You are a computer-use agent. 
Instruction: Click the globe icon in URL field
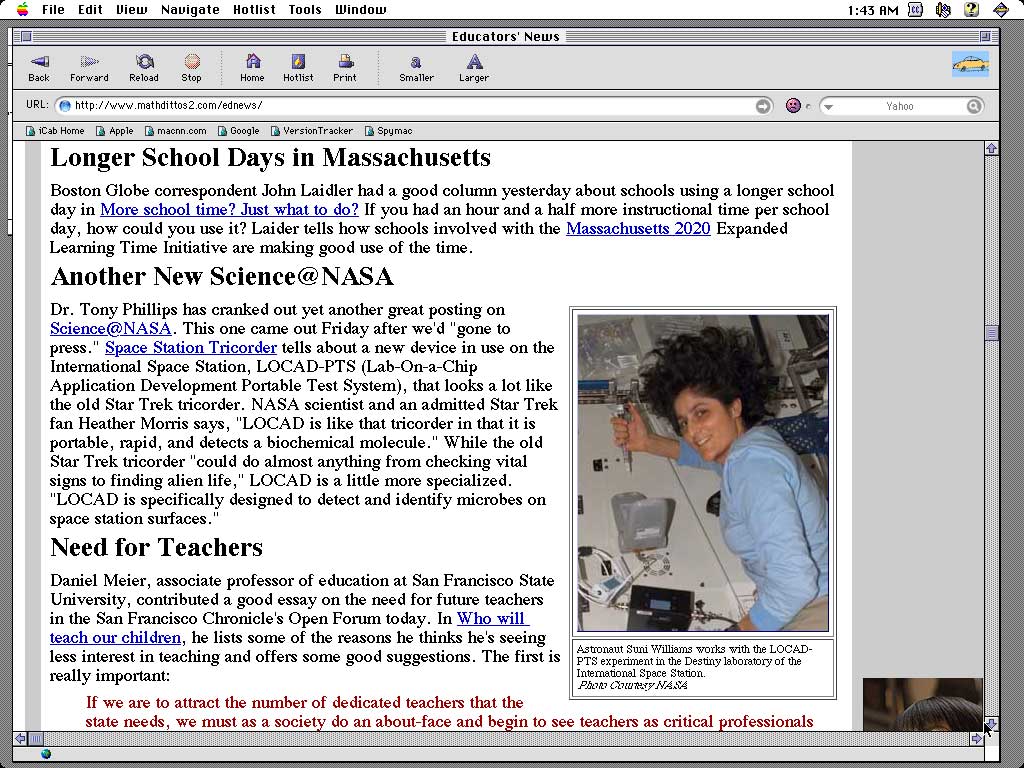(x=65, y=106)
